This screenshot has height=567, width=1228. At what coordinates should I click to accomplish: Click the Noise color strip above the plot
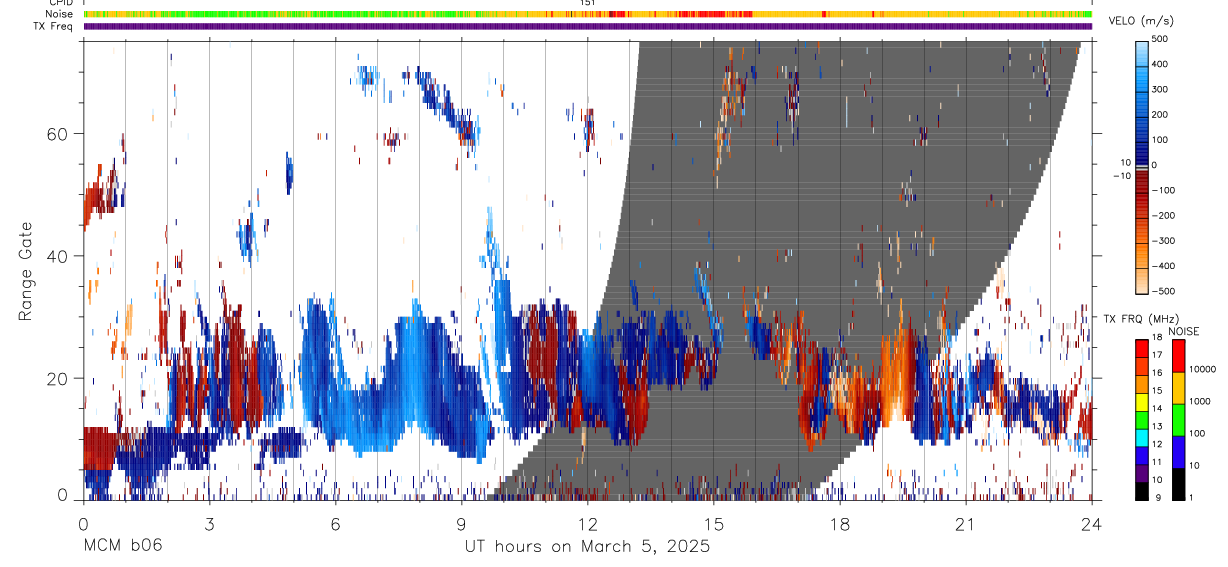(x=588, y=14)
